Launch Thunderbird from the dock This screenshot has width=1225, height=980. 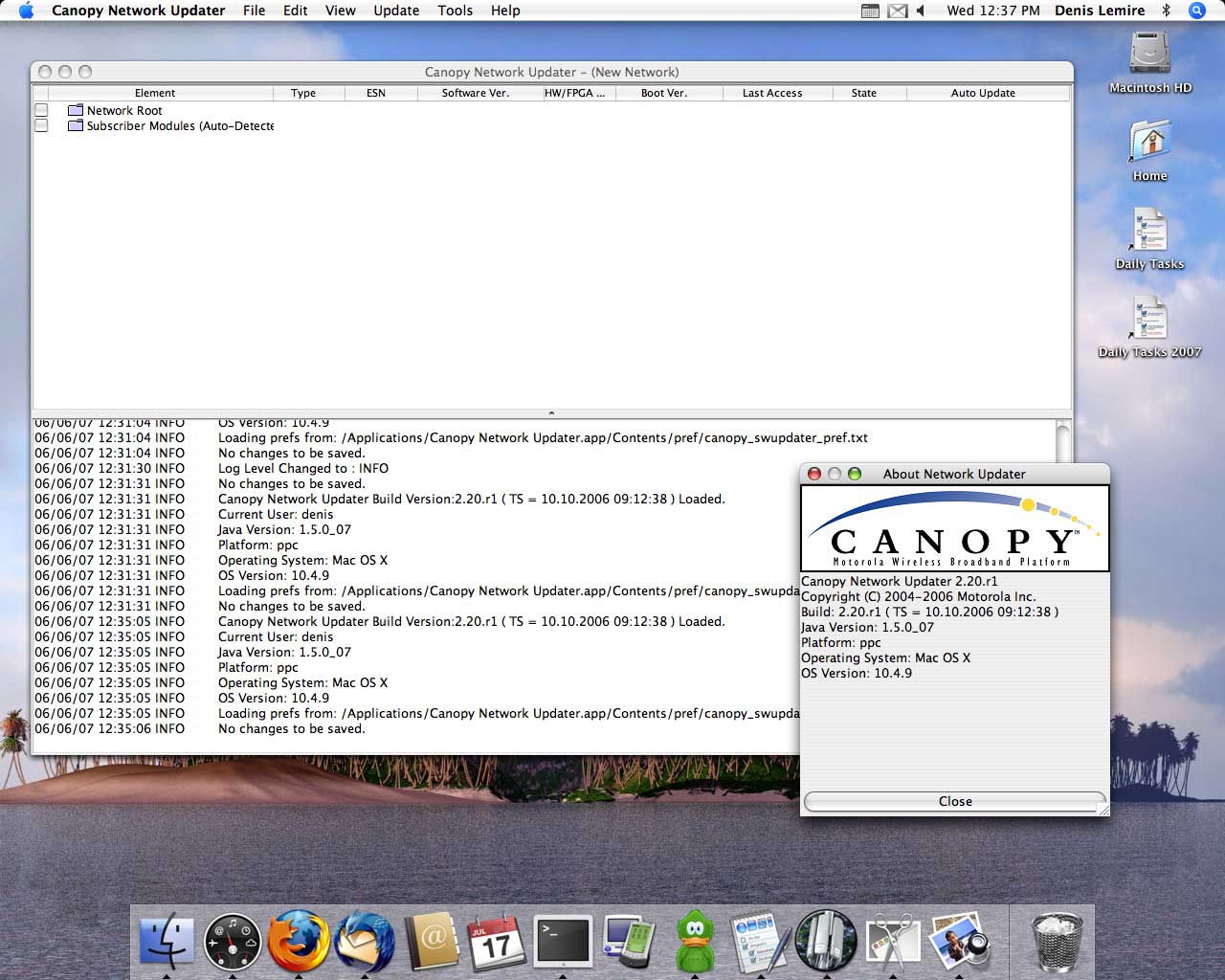[x=365, y=940]
